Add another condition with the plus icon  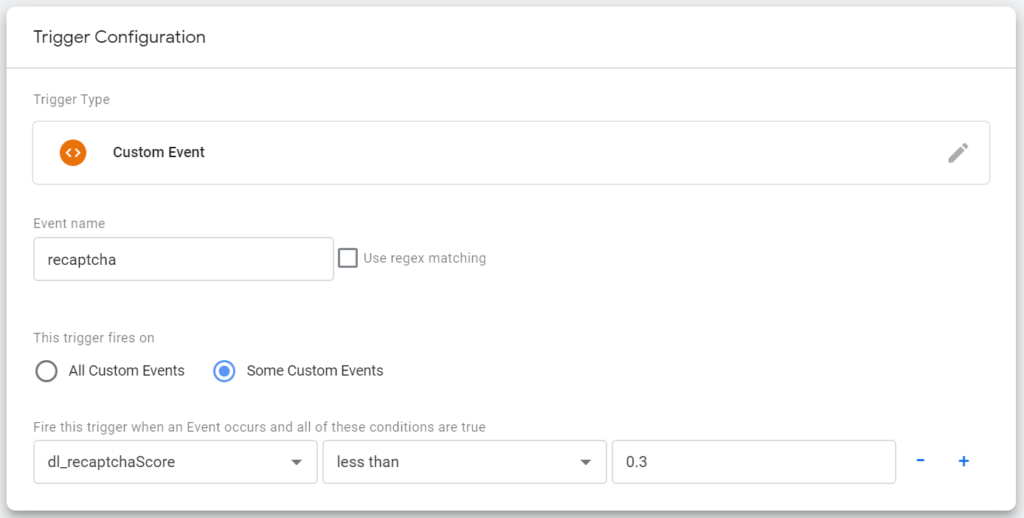[x=963, y=461]
